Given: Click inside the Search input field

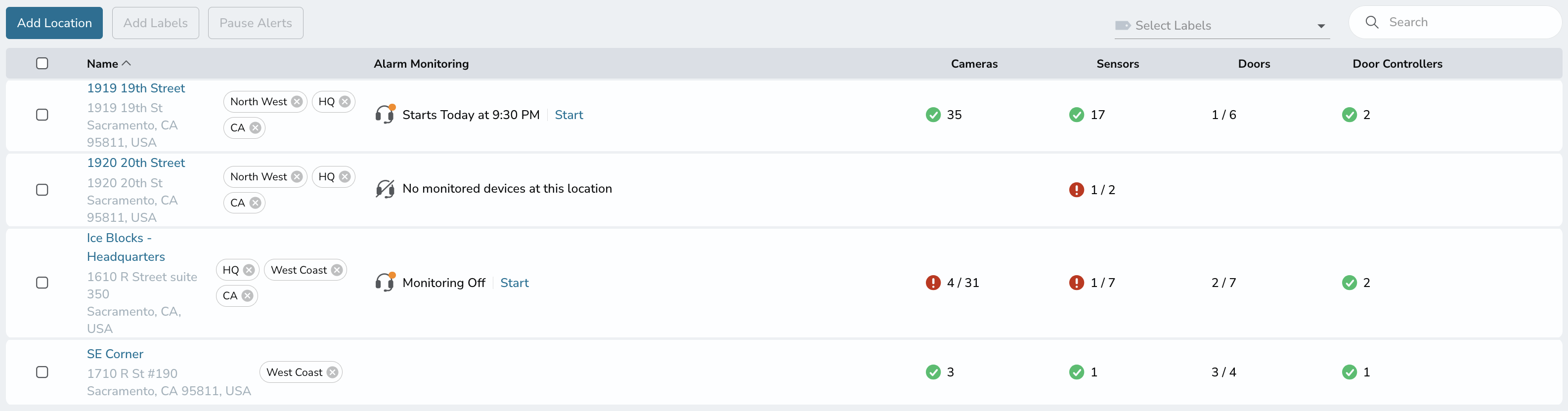Looking at the screenshot, I should 1449,22.
